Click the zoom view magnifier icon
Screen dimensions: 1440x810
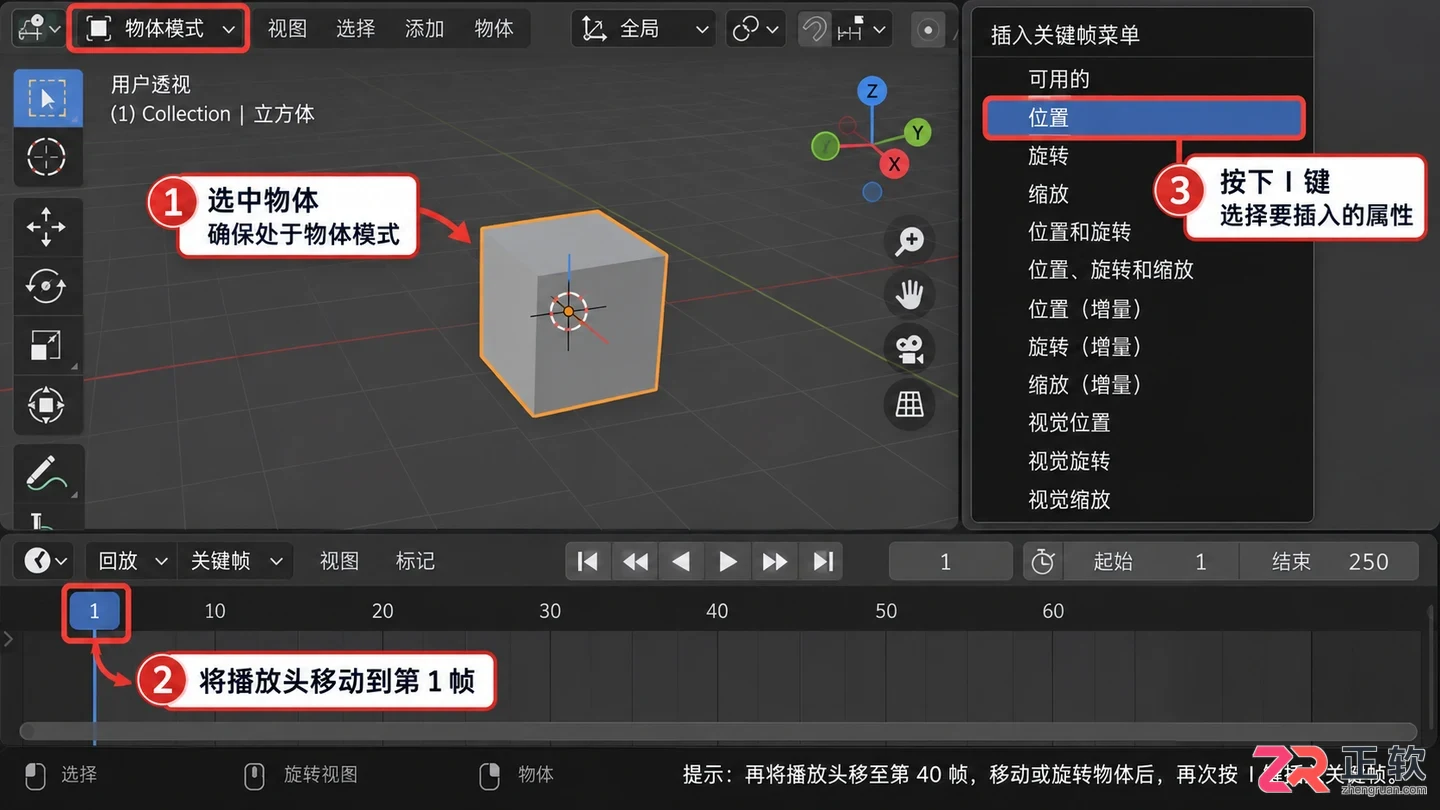point(909,241)
